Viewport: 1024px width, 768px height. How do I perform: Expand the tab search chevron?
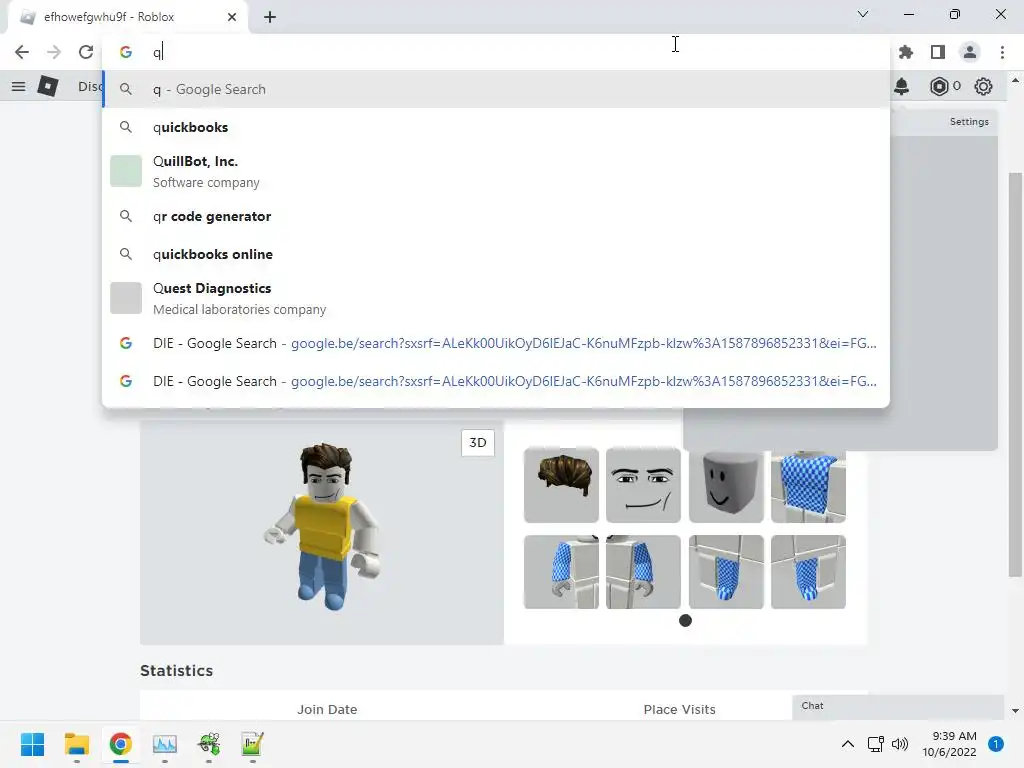coord(863,14)
